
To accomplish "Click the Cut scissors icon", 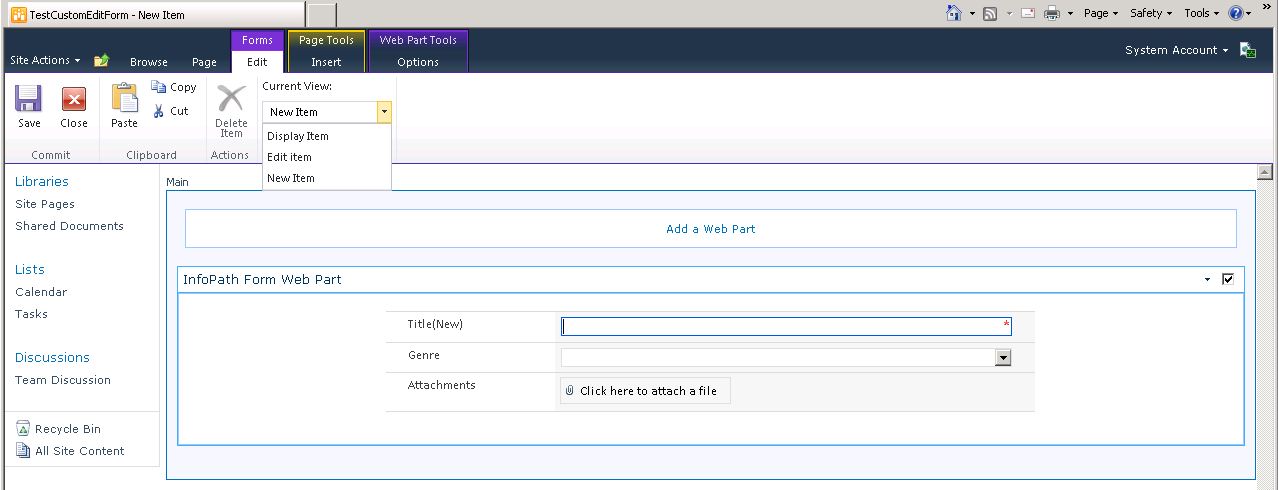I will 159,111.
